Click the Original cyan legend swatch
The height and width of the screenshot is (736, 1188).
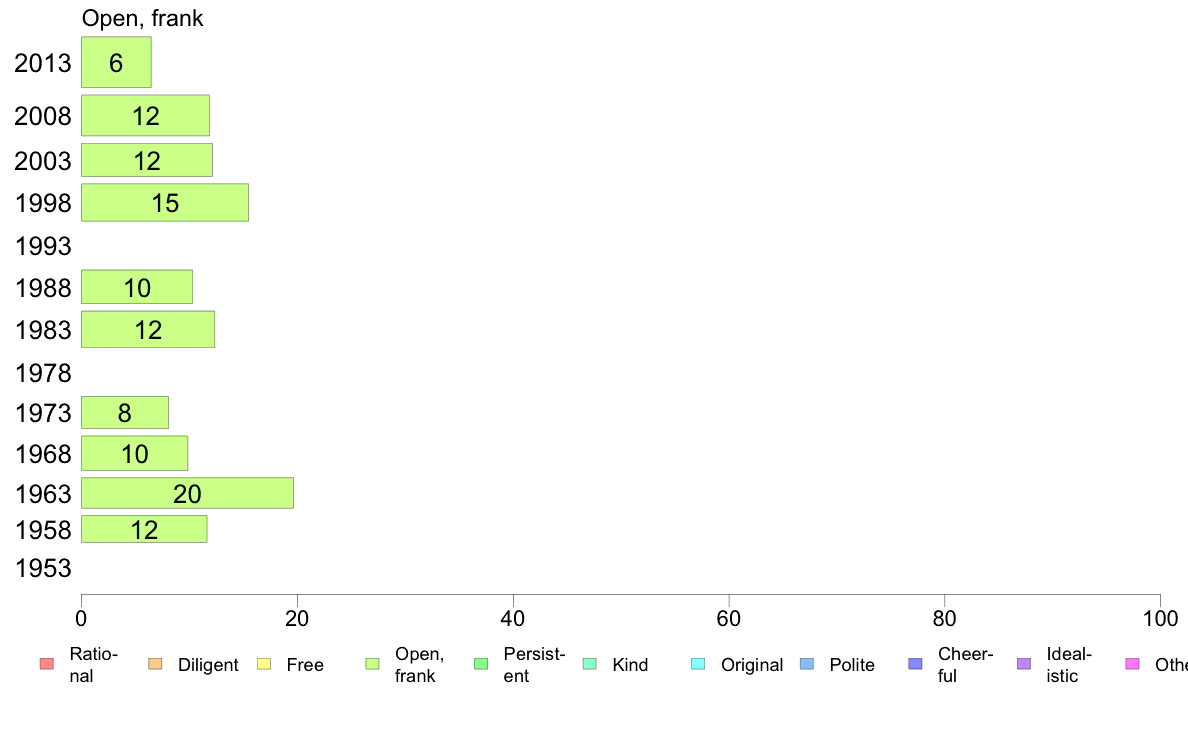(x=699, y=664)
